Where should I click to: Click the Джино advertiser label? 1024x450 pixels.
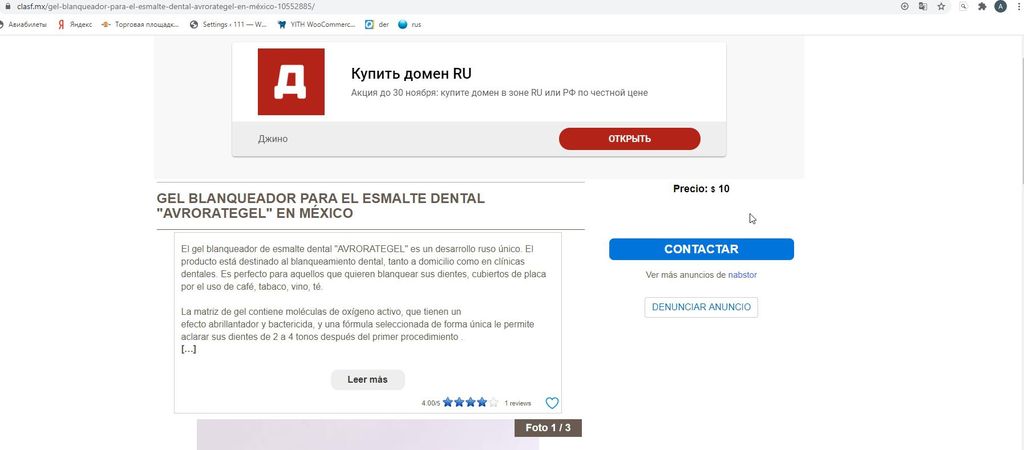coord(273,139)
